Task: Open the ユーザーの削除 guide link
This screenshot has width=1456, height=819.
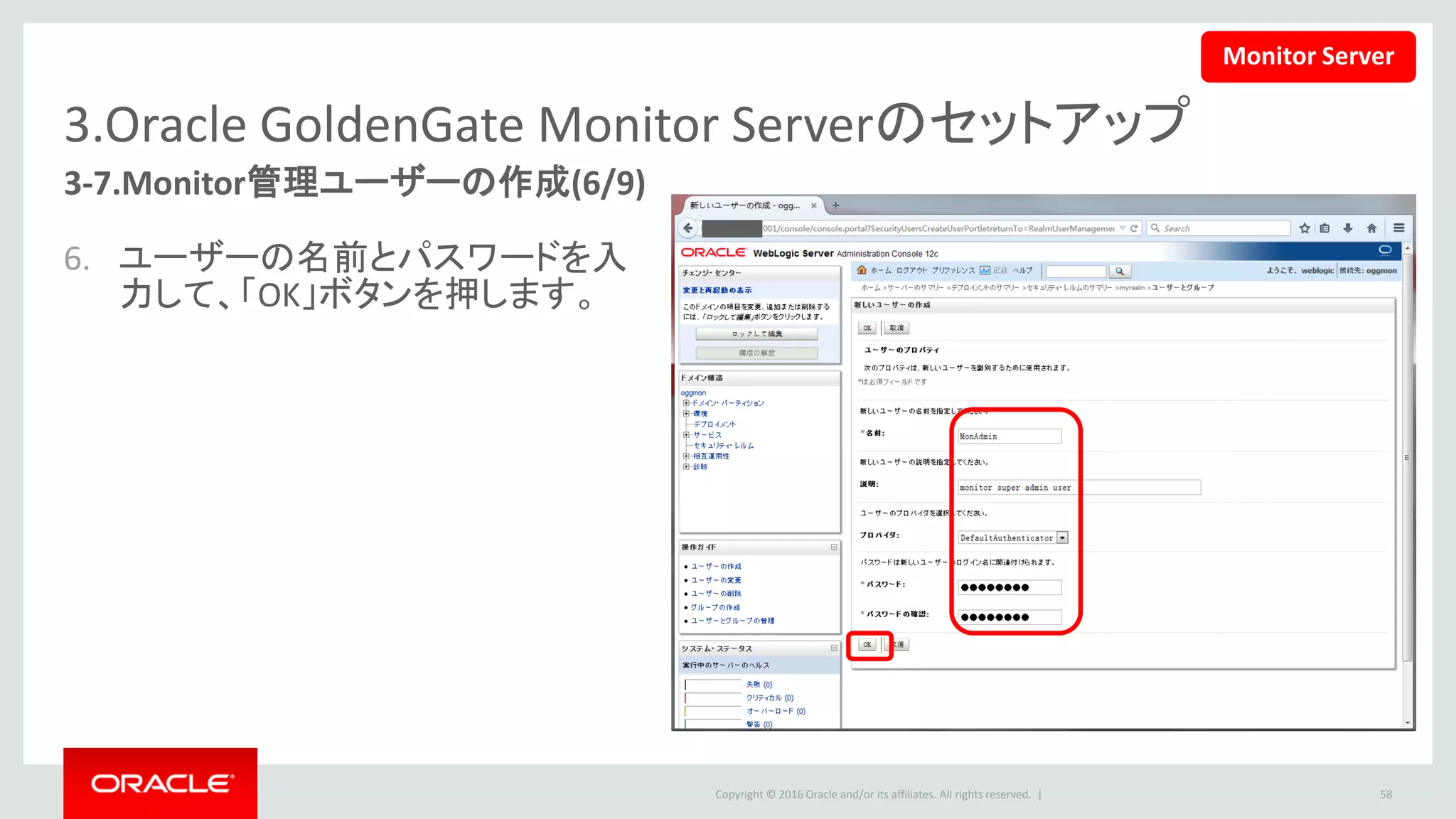Action: click(716, 594)
